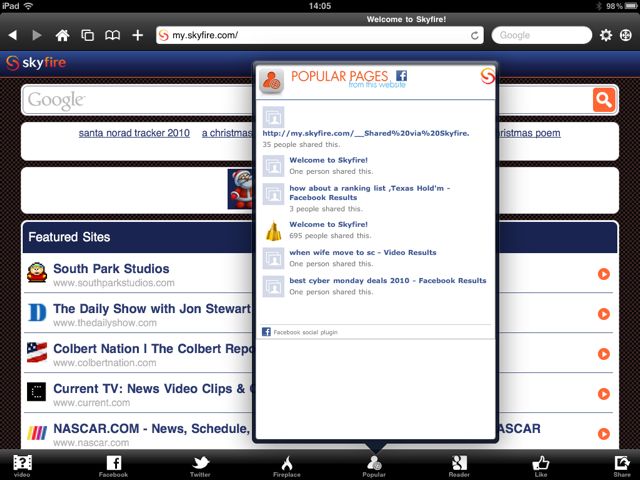Open 'best cyber monday deals 2010' link
640x480 pixels.
pyautogui.click(x=388, y=280)
